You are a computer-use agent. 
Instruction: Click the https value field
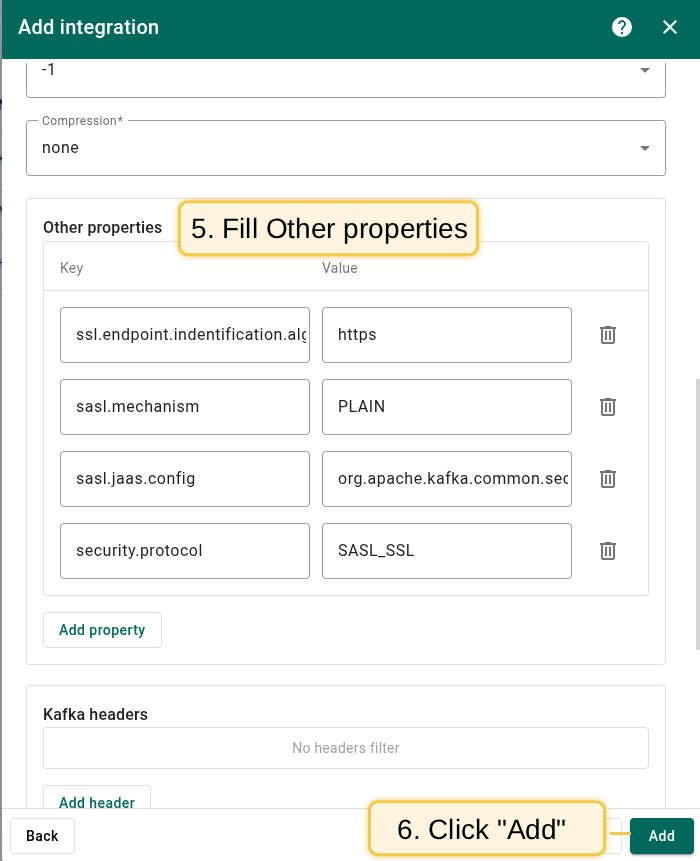pos(446,335)
